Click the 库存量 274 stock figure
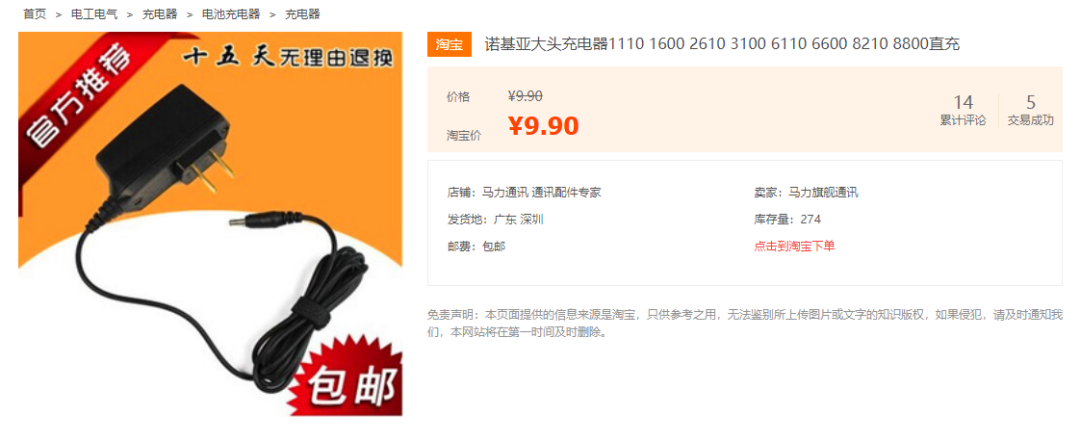Screen dimensions: 1080x442 (x=787, y=220)
